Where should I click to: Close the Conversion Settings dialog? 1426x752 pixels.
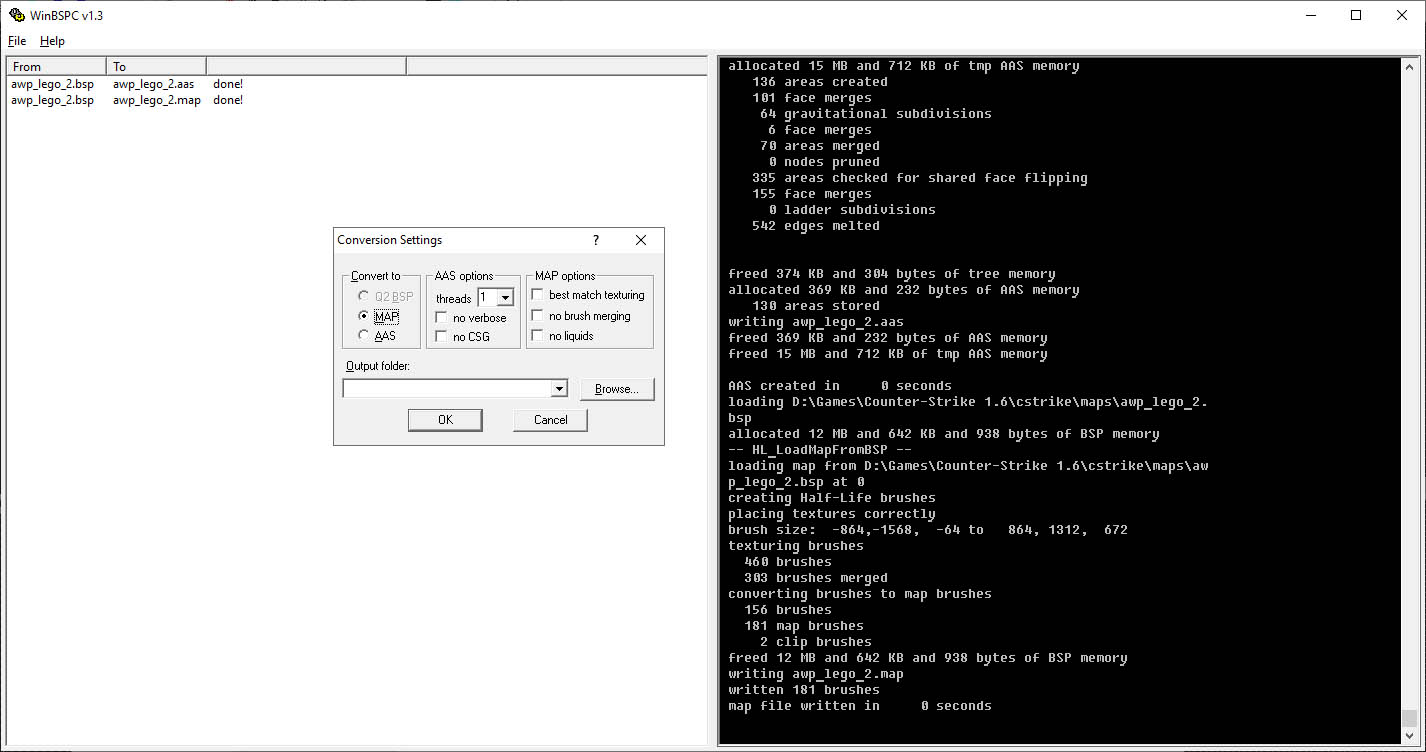tap(641, 240)
